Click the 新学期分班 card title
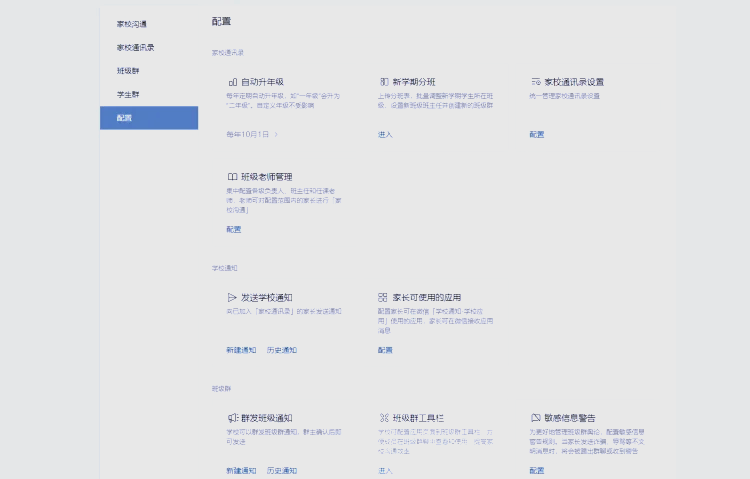 pyautogui.click(x=414, y=82)
